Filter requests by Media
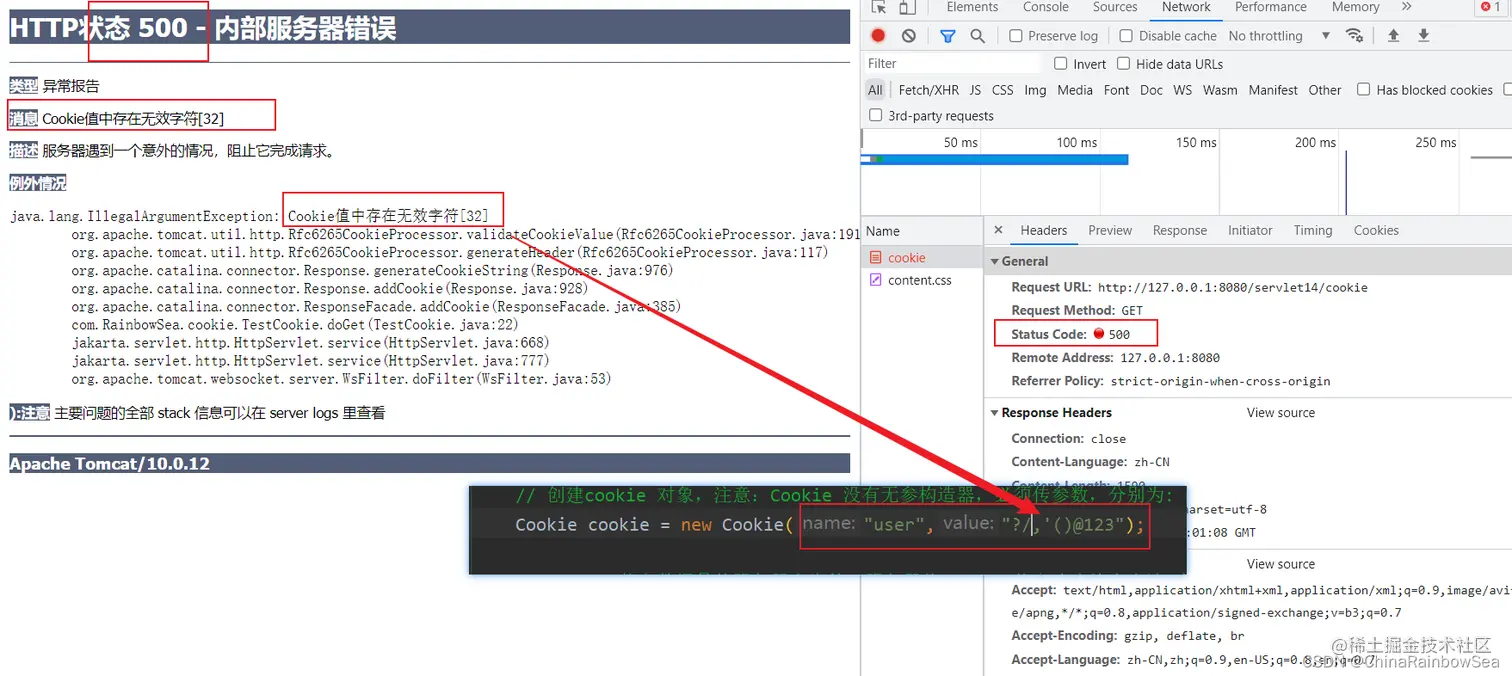Screen dimensions: 1512x676 point(1075,90)
